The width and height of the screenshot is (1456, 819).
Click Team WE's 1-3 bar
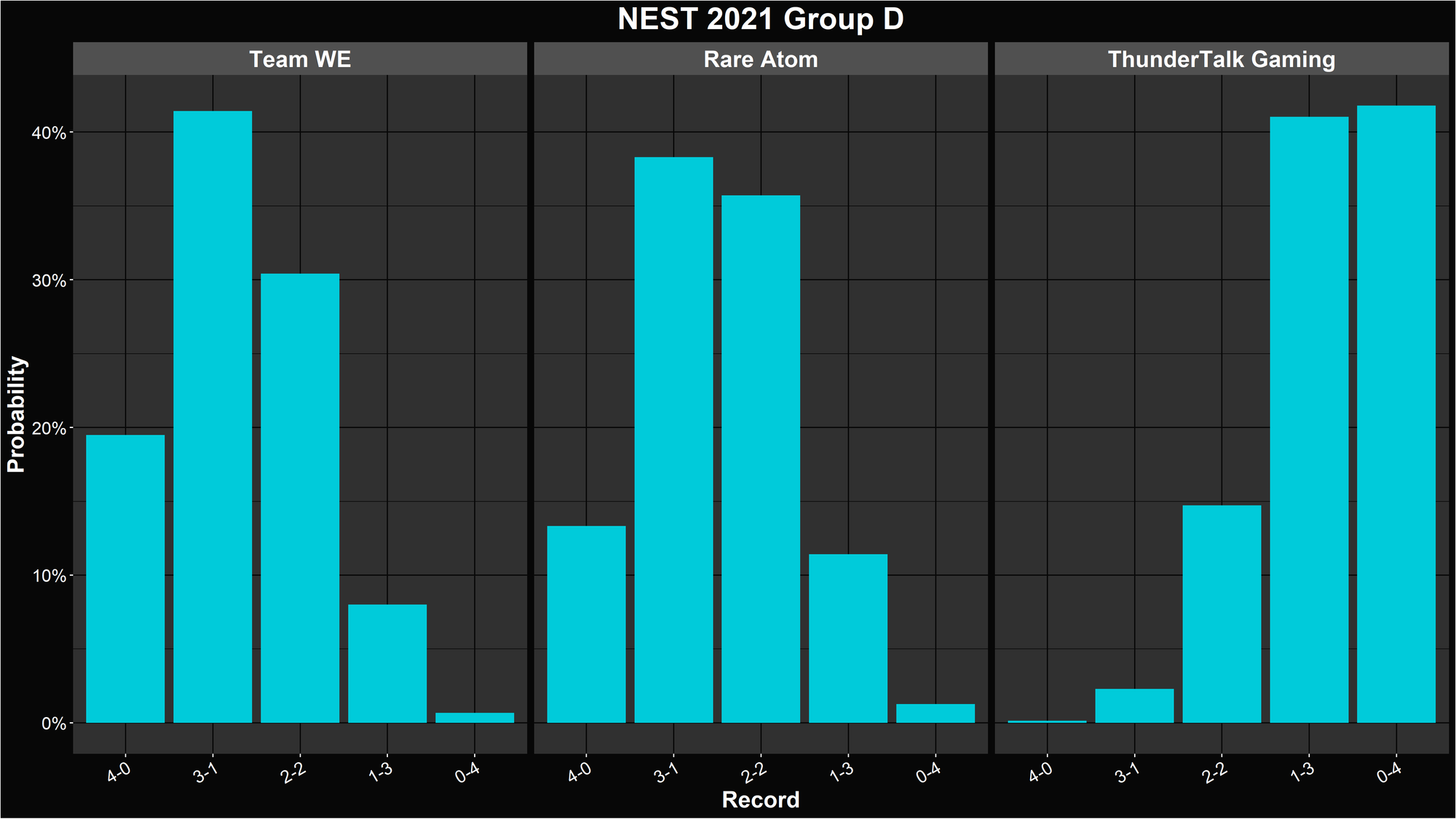(x=387, y=663)
